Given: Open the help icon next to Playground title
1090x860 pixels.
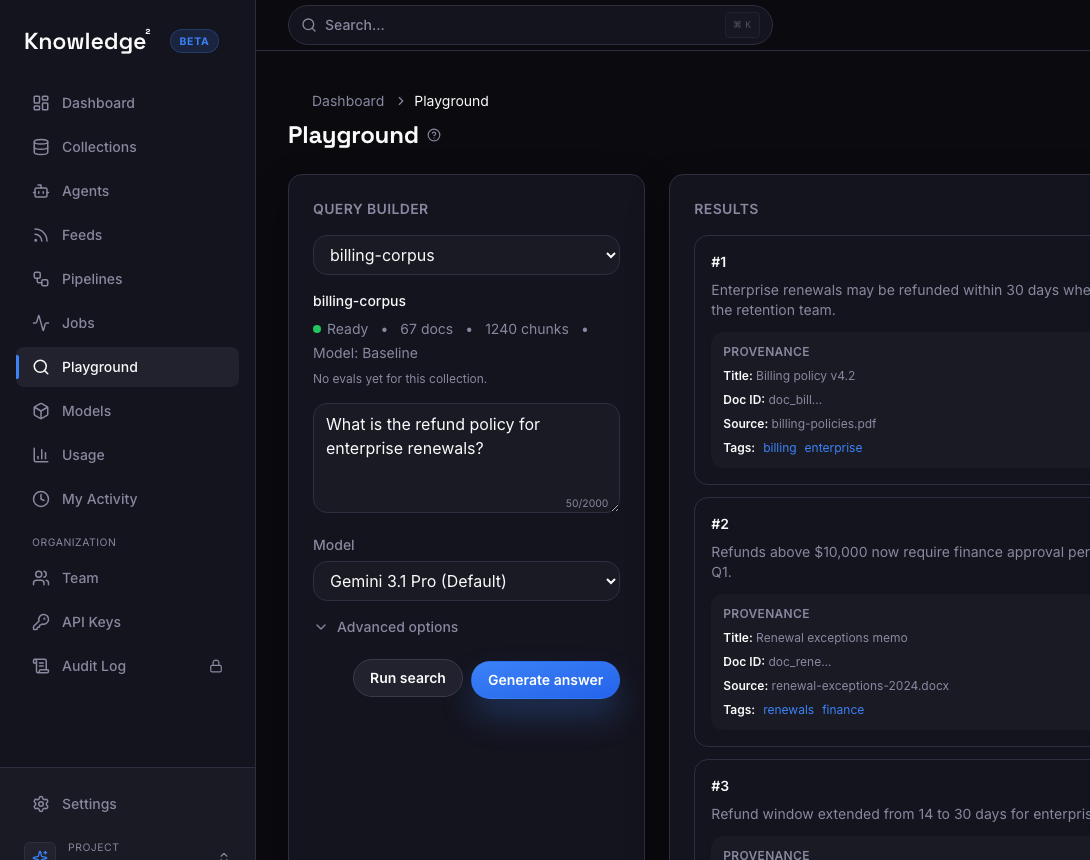Looking at the screenshot, I should 433,135.
